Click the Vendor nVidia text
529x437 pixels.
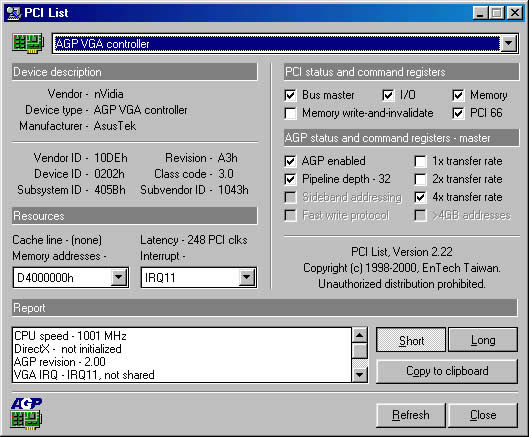[85, 94]
